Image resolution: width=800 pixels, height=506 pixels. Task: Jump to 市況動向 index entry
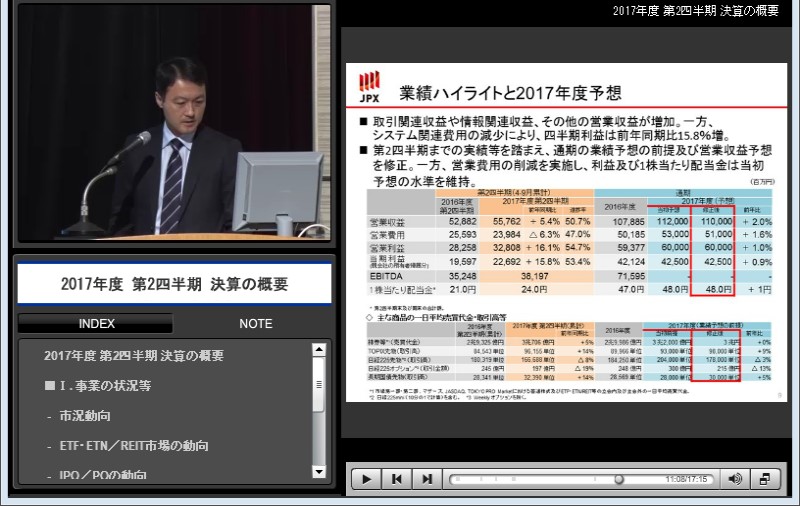(85, 416)
